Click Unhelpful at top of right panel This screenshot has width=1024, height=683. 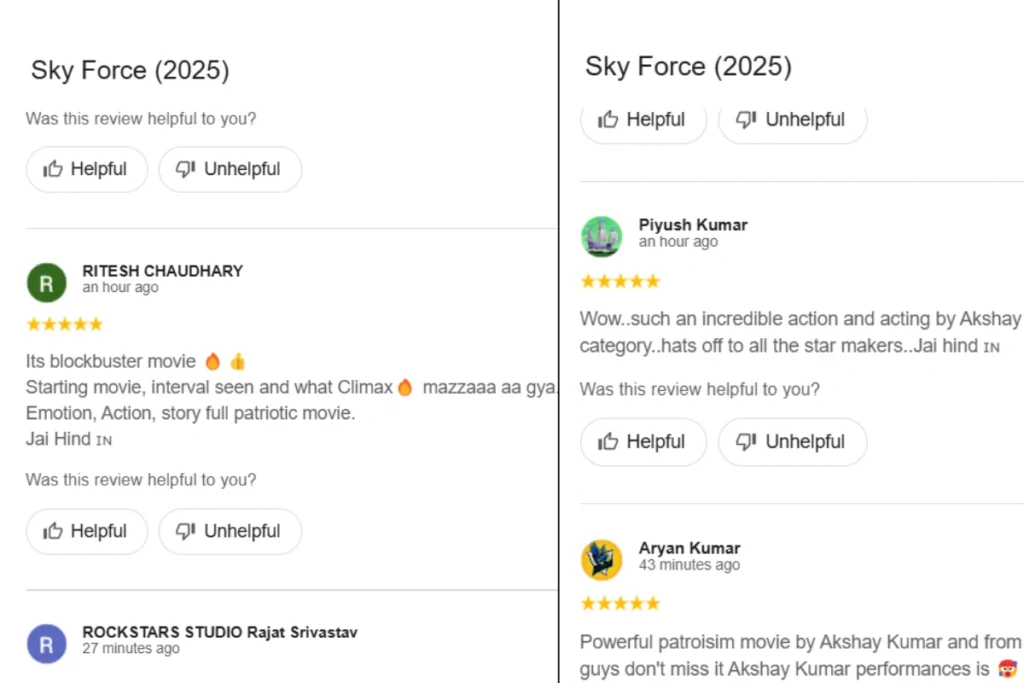coord(792,121)
